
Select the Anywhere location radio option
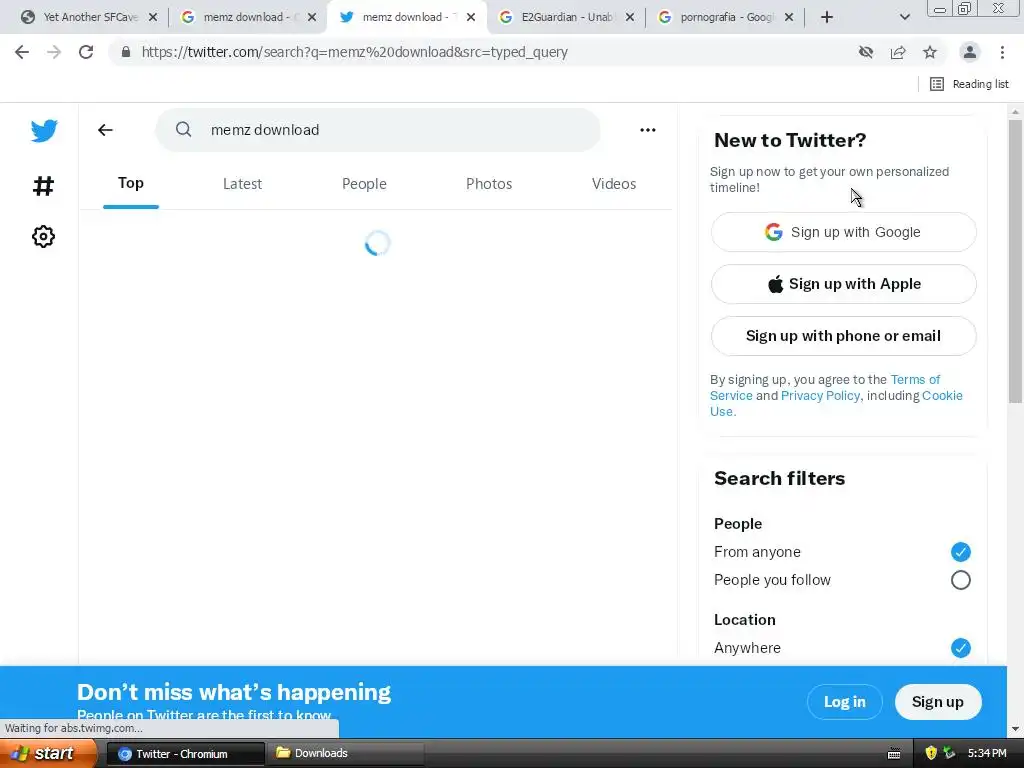pyautogui.click(x=960, y=648)
